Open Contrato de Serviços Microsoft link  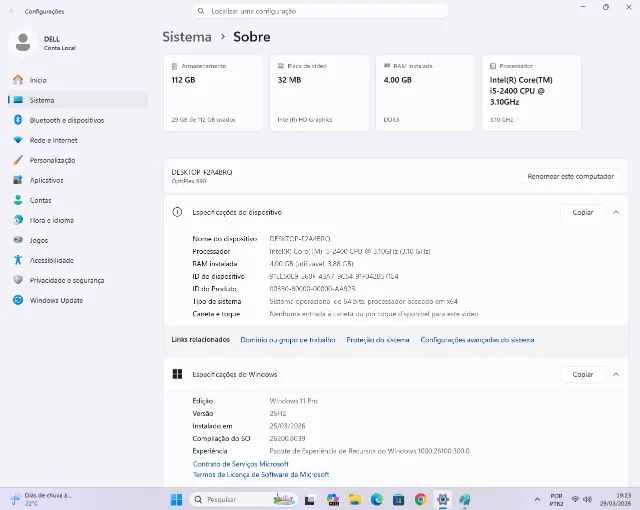coord(240,464)
